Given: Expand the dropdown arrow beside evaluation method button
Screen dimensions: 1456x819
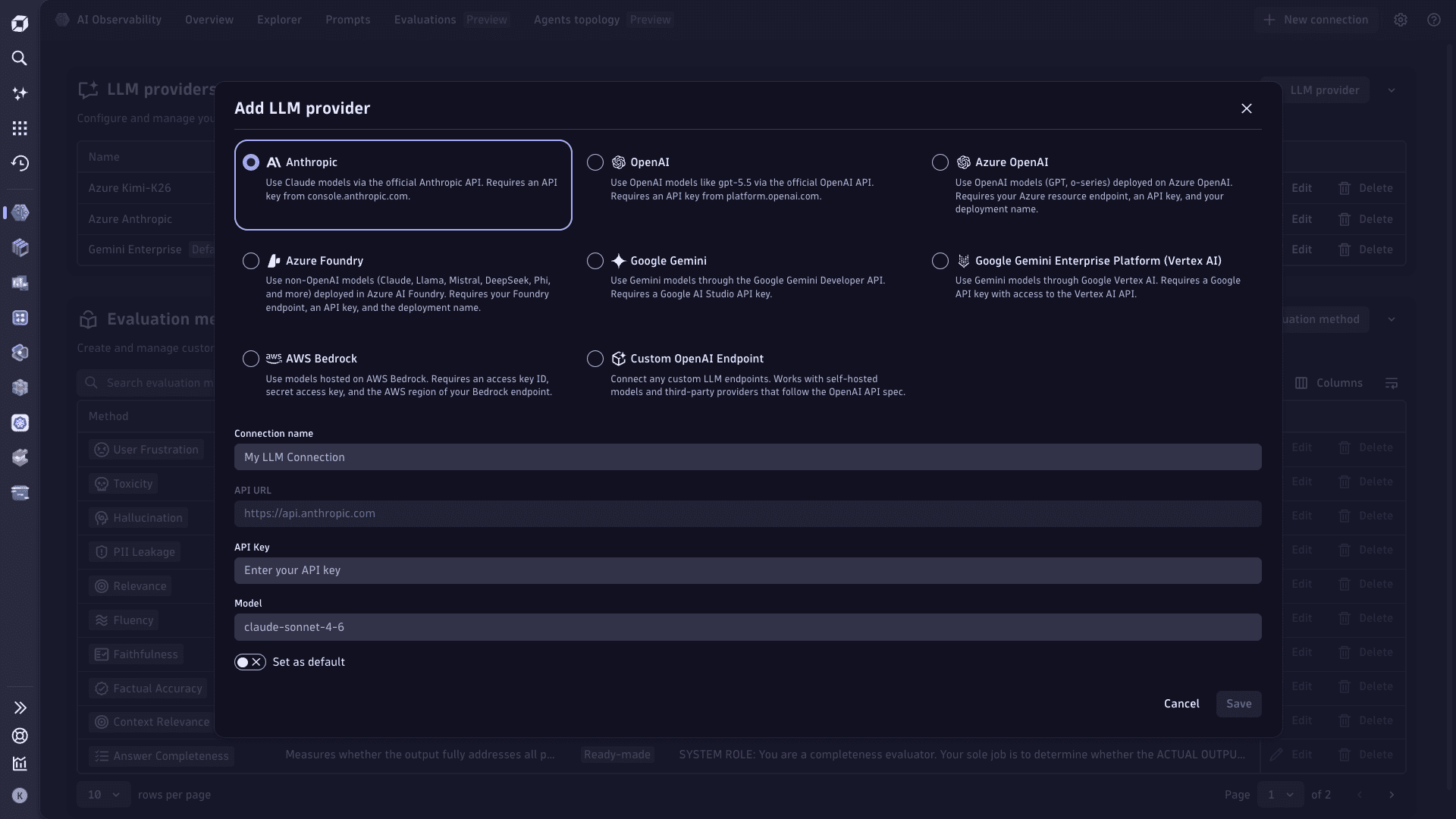Looking at the screenshot, I should pyautogui.click(x=1392, y=319).
